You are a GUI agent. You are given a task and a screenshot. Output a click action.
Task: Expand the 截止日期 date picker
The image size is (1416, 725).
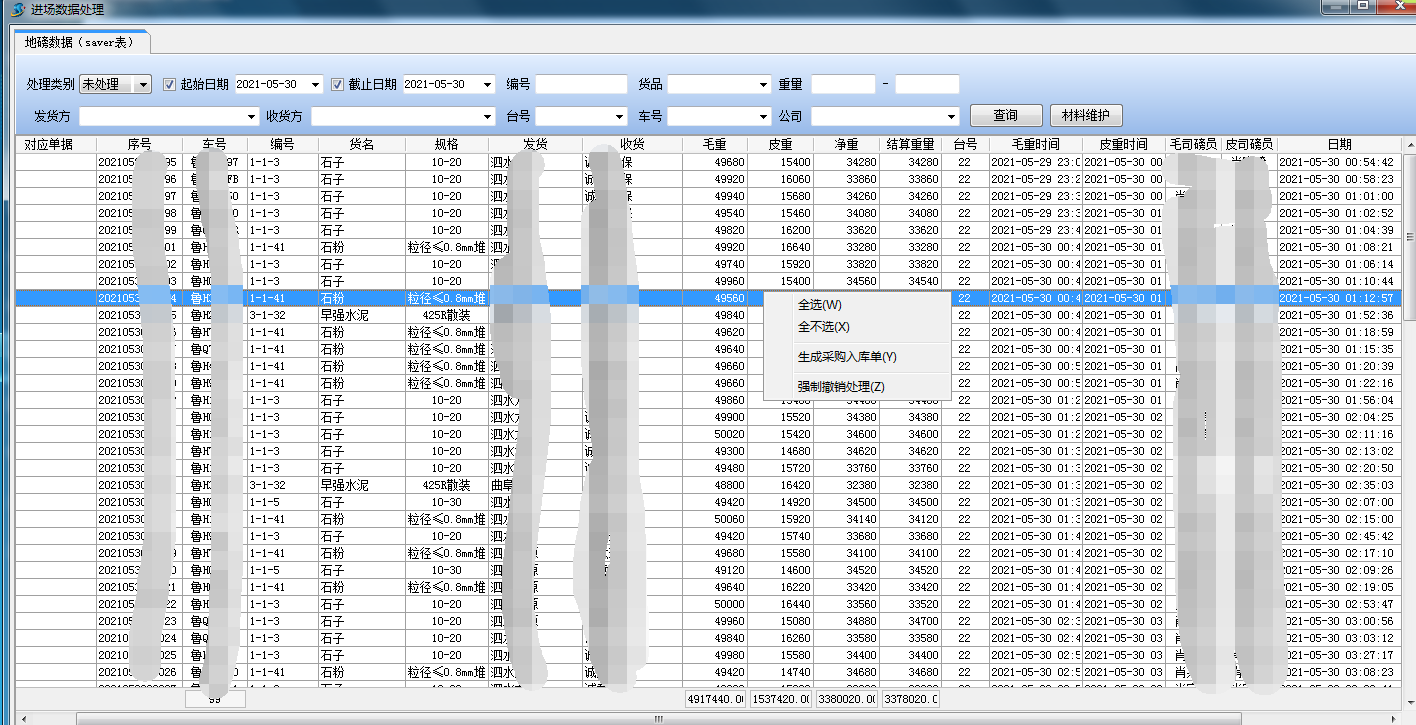click(x=487, y=85)
